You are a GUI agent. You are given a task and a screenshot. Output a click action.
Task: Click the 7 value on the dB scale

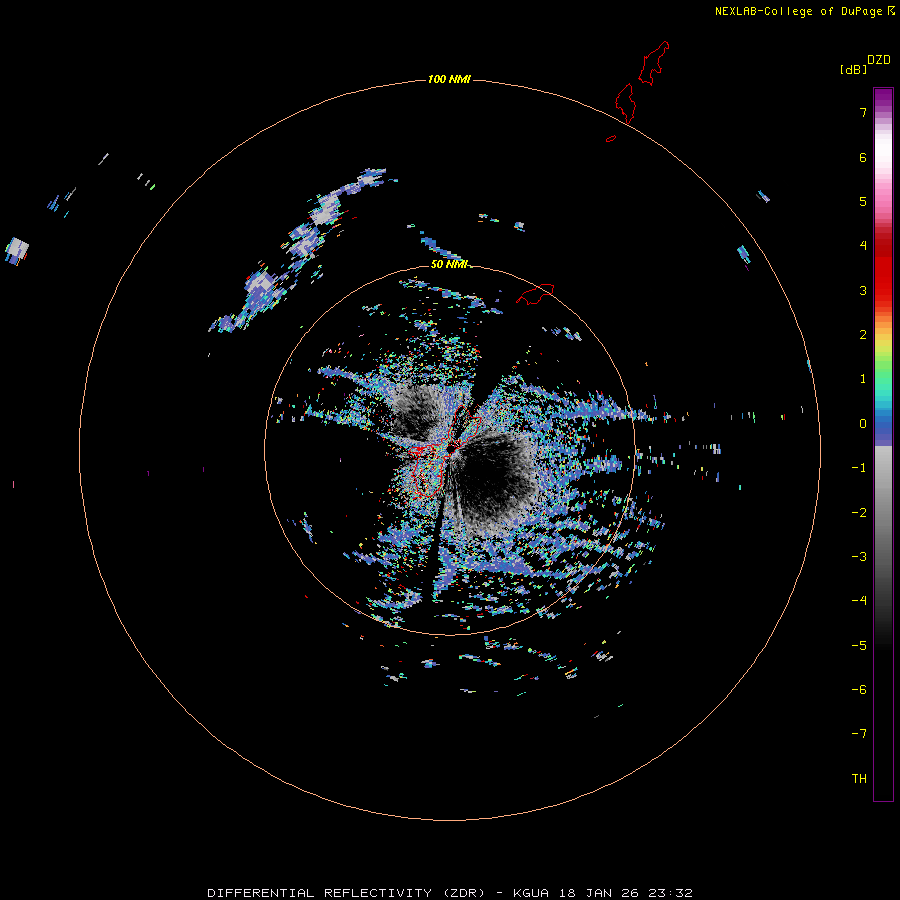point(863,112)
